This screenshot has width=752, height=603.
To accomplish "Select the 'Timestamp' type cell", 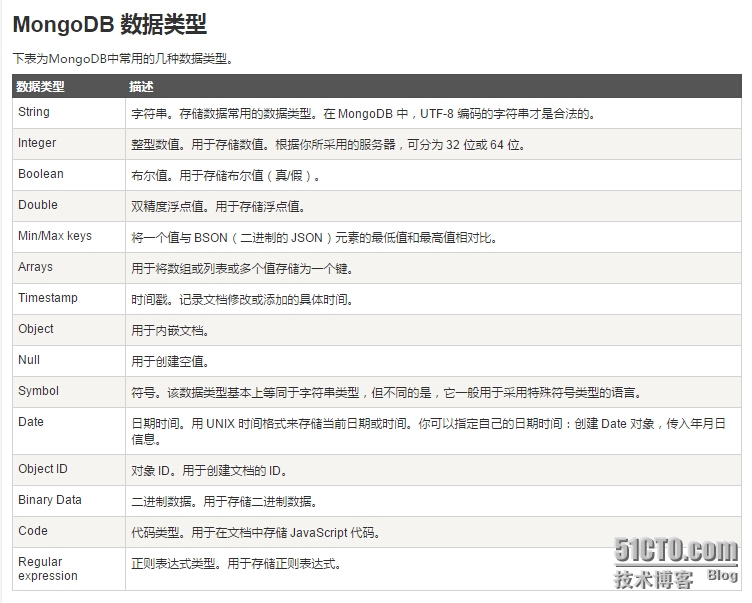I will click(69, 299).
